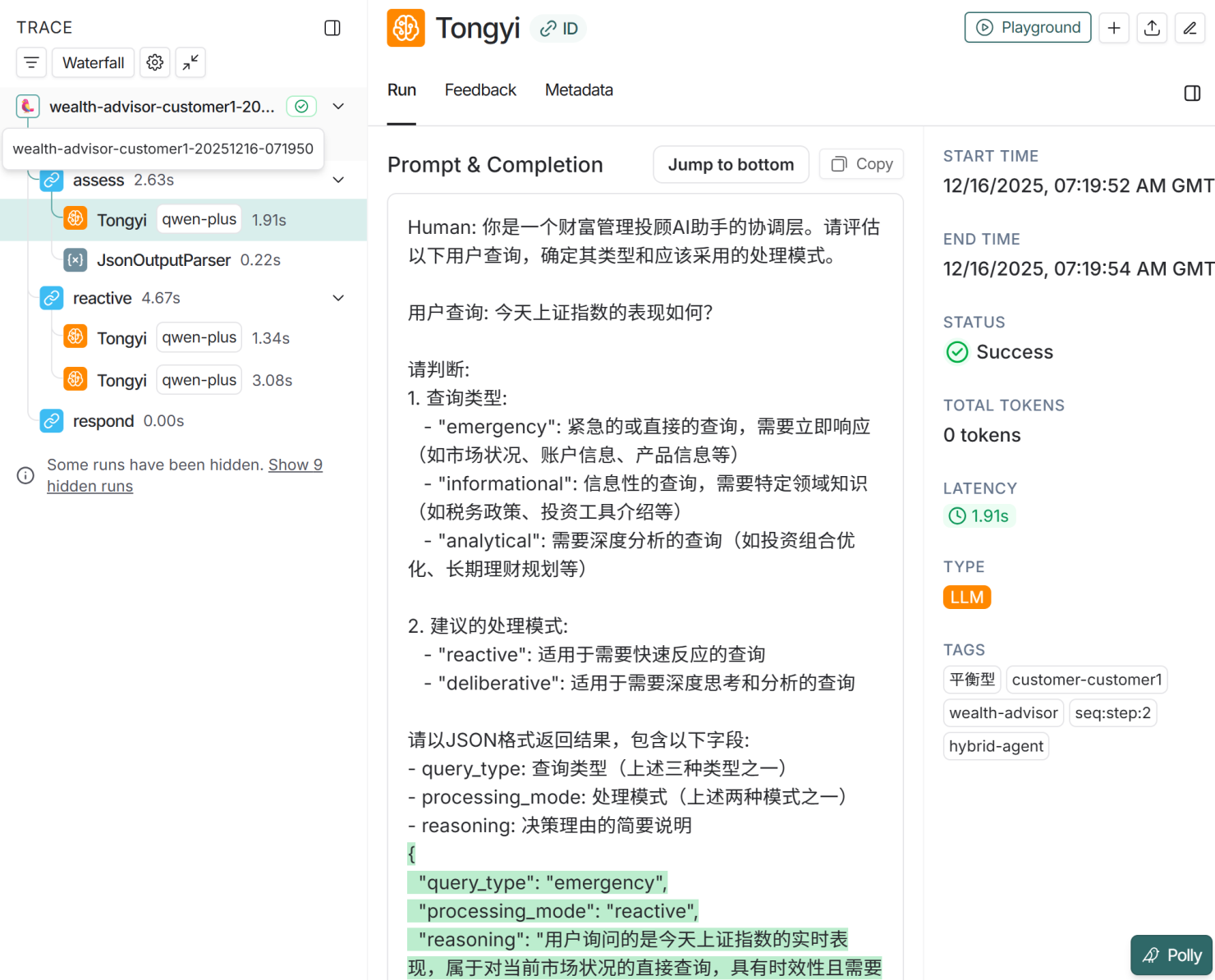Open the trace settings gear
This screenshot has height=980, width=1215.
coord(155,62)
